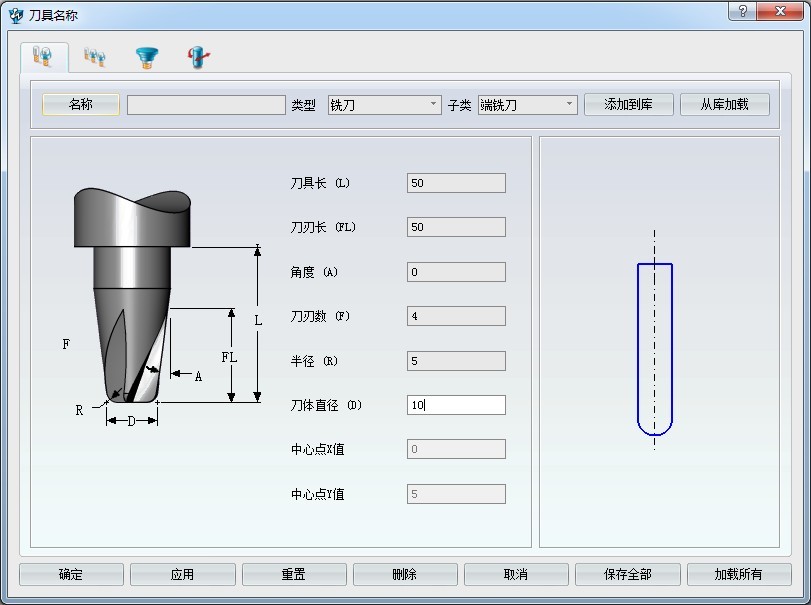
Task: Click the 刀具长 (L) input field
Action: pos(456,183)
